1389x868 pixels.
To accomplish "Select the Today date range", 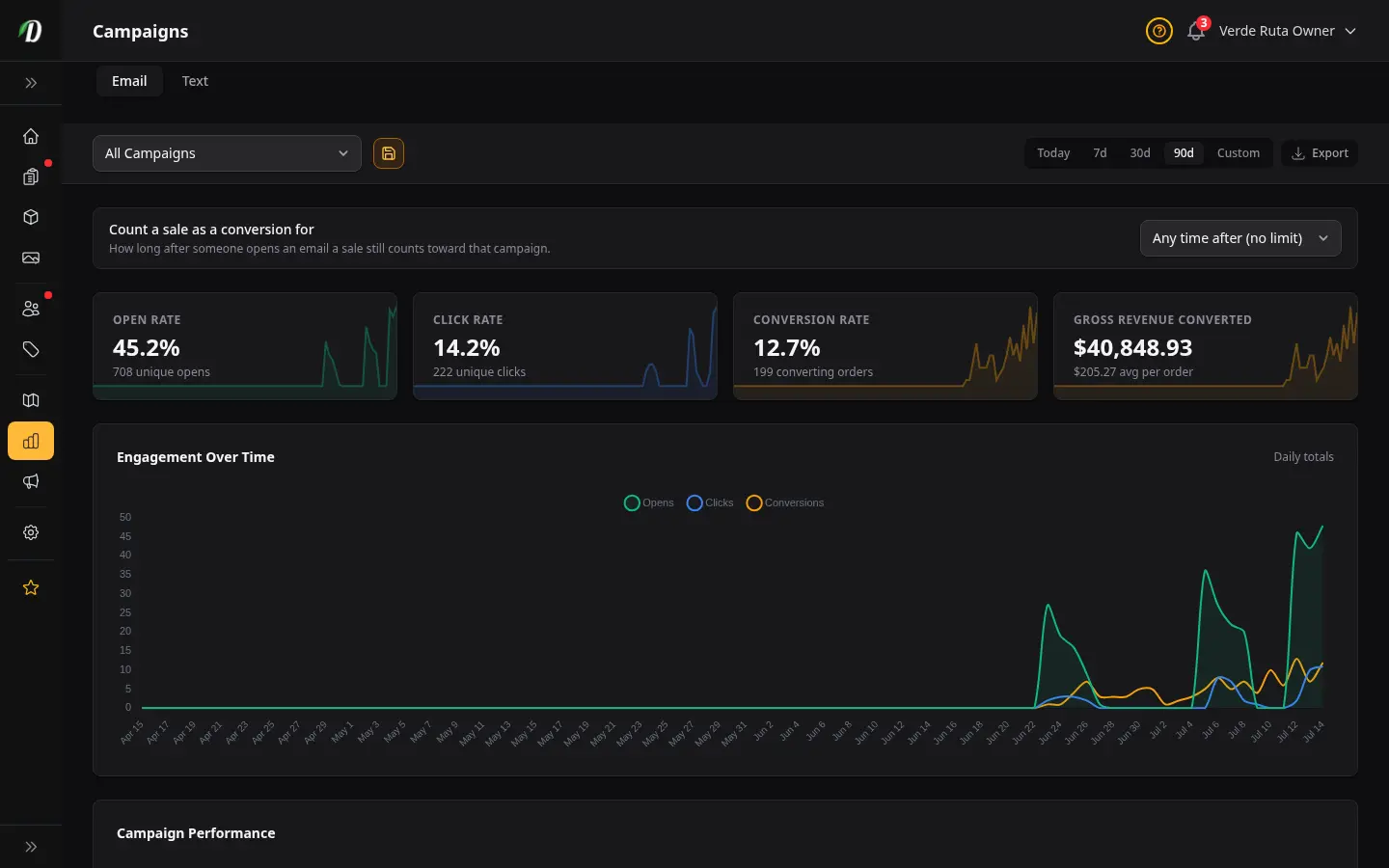I will pos(1053,153).
